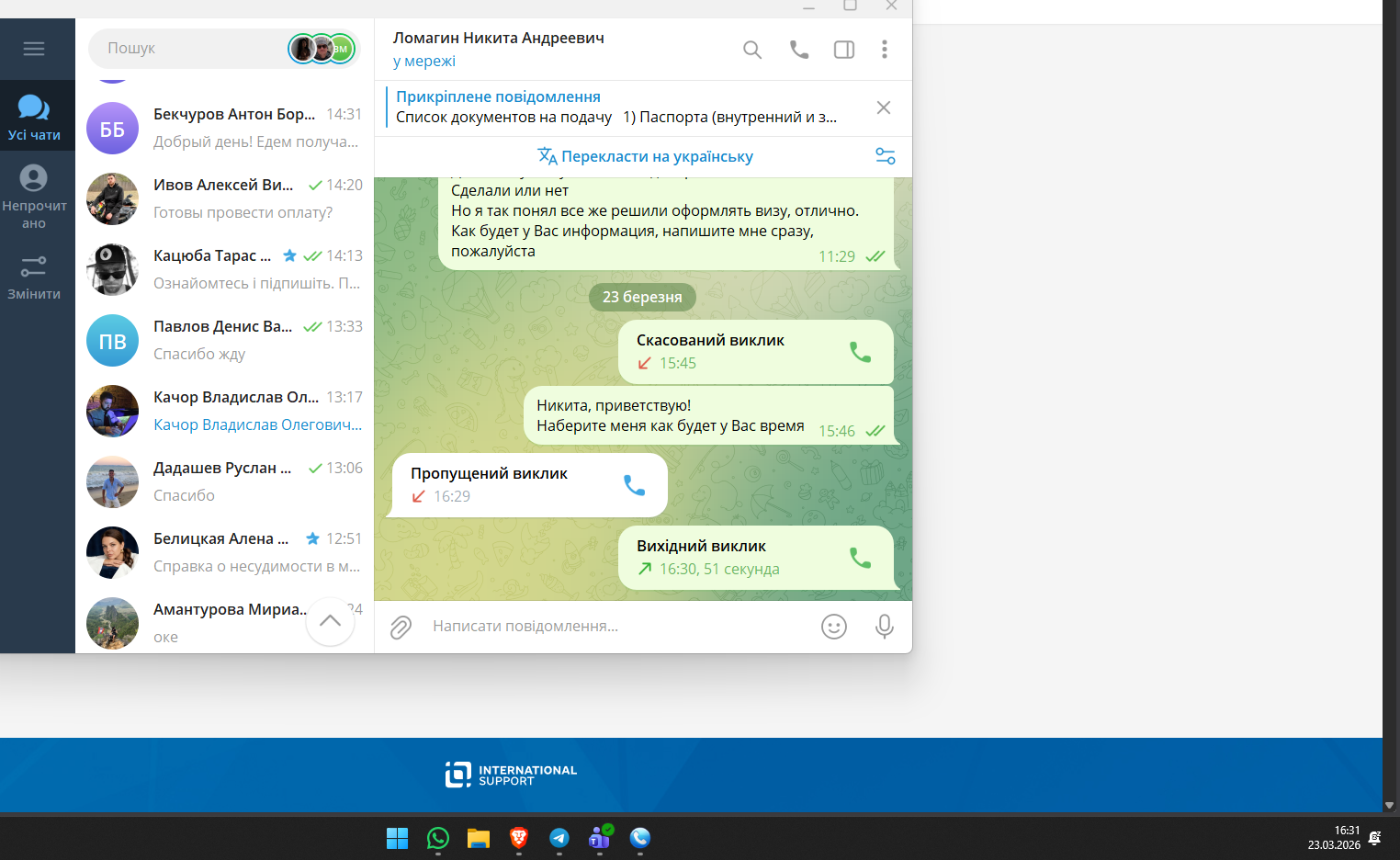Open File Explorer from the taskbar
Screen dimensions: 1400x860
[x=479, y=838]
